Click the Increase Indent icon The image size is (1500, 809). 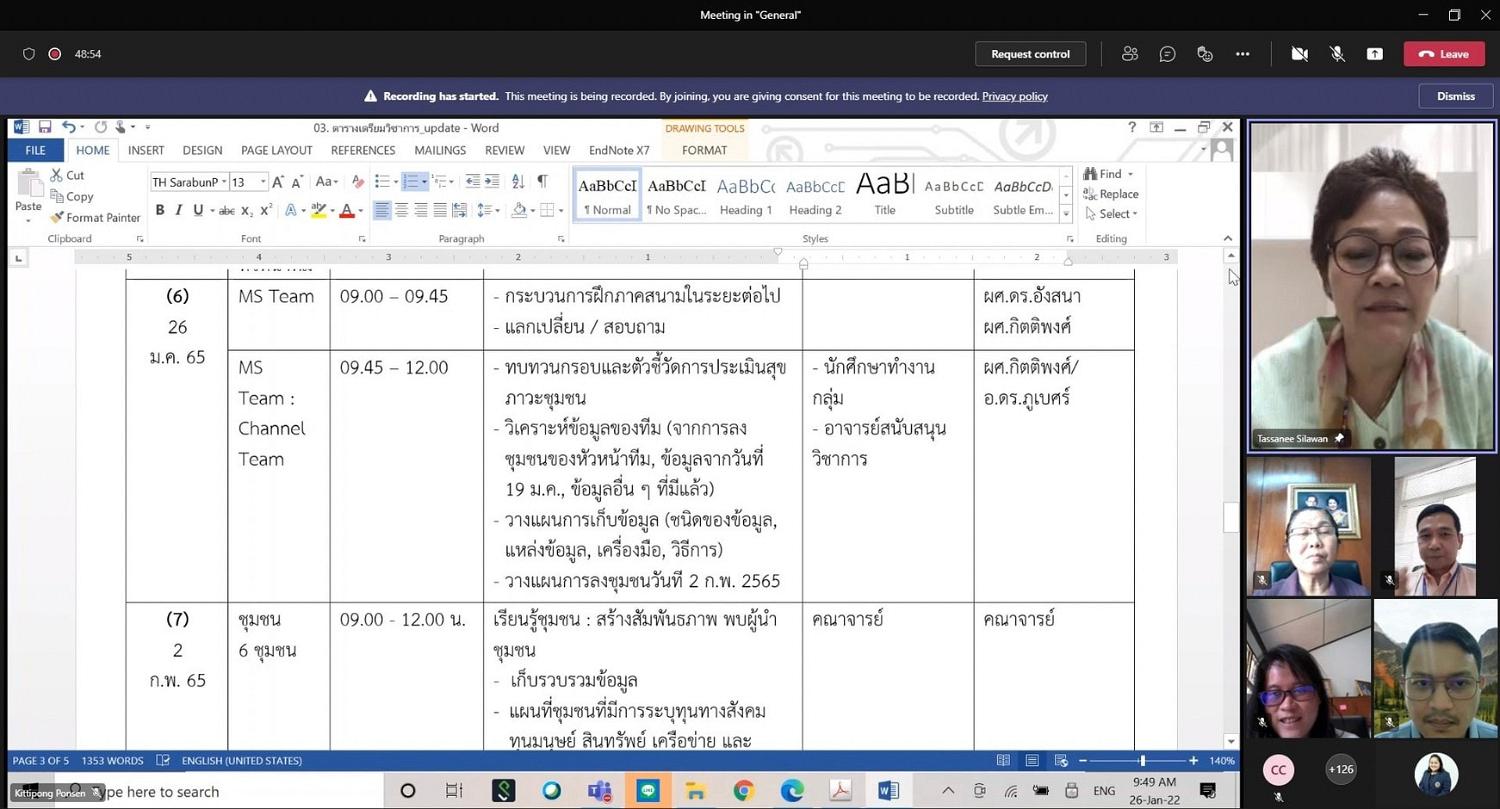(x=493, y=182)
